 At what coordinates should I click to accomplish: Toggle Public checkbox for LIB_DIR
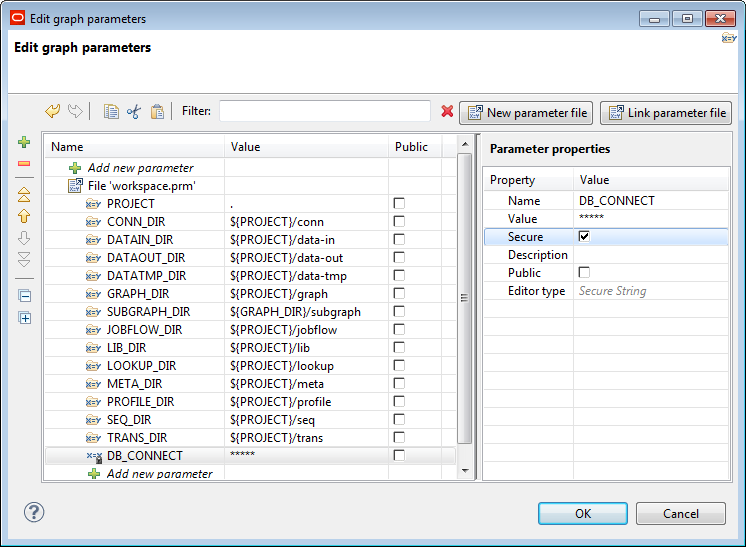tap(399, 347)
